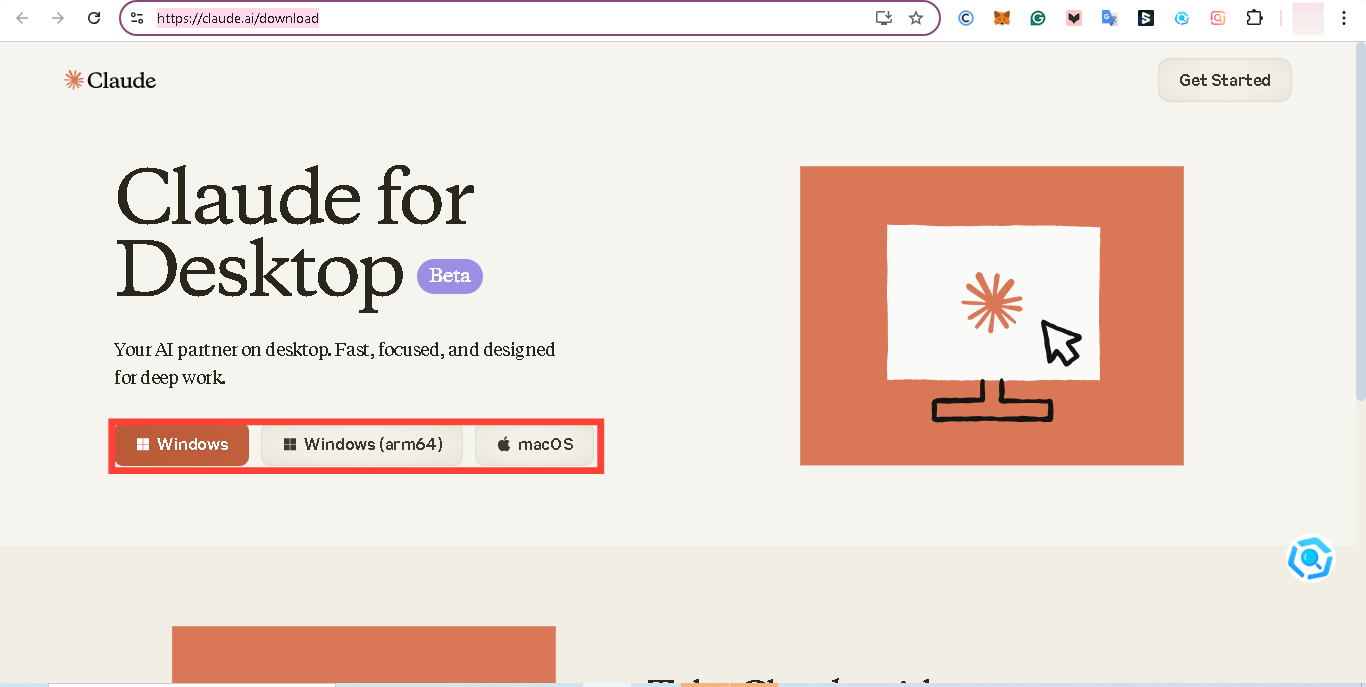Viewport: 1366px width, 687px height.
Task: Click the Apple logo on the macOS button
Action: (502, 444)
